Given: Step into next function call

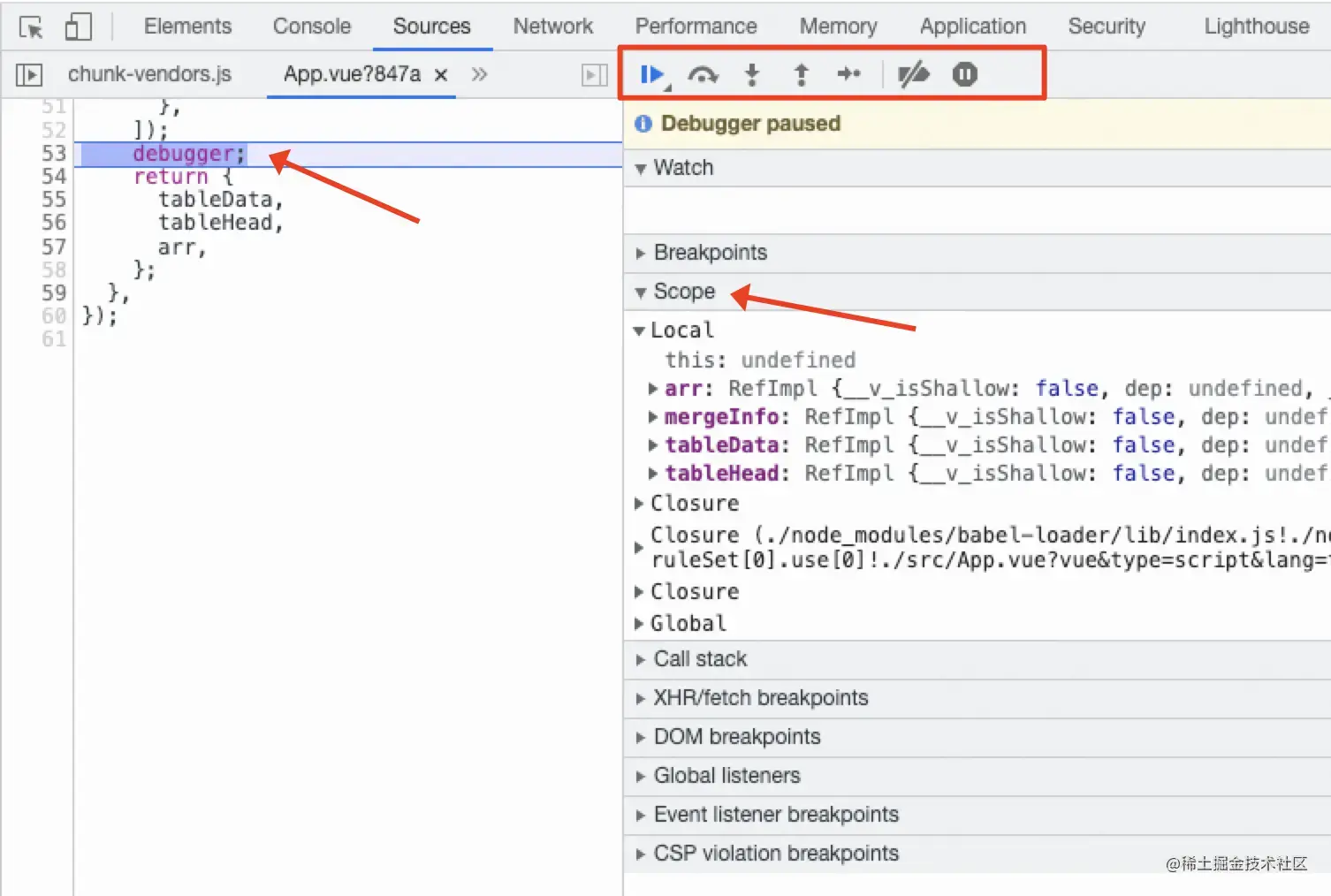Looking at the screenshot, I should 752,74.
